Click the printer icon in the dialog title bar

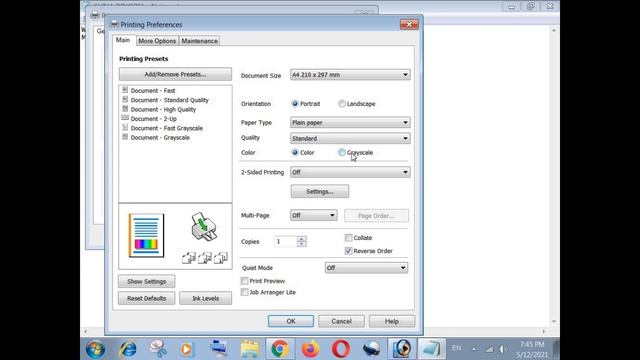(114, 24)
